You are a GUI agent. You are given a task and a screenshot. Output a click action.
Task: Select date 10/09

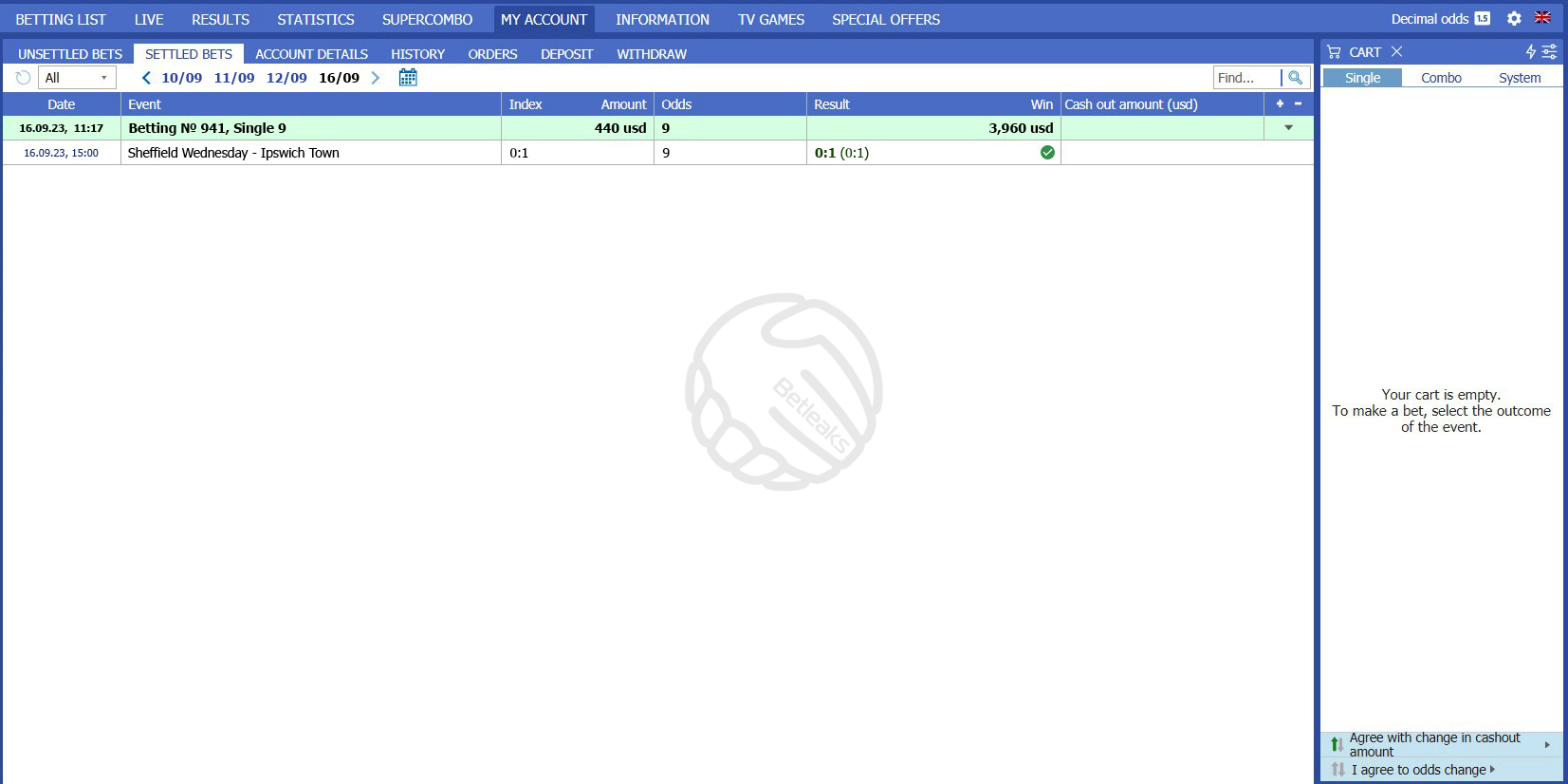click(181, 78)
